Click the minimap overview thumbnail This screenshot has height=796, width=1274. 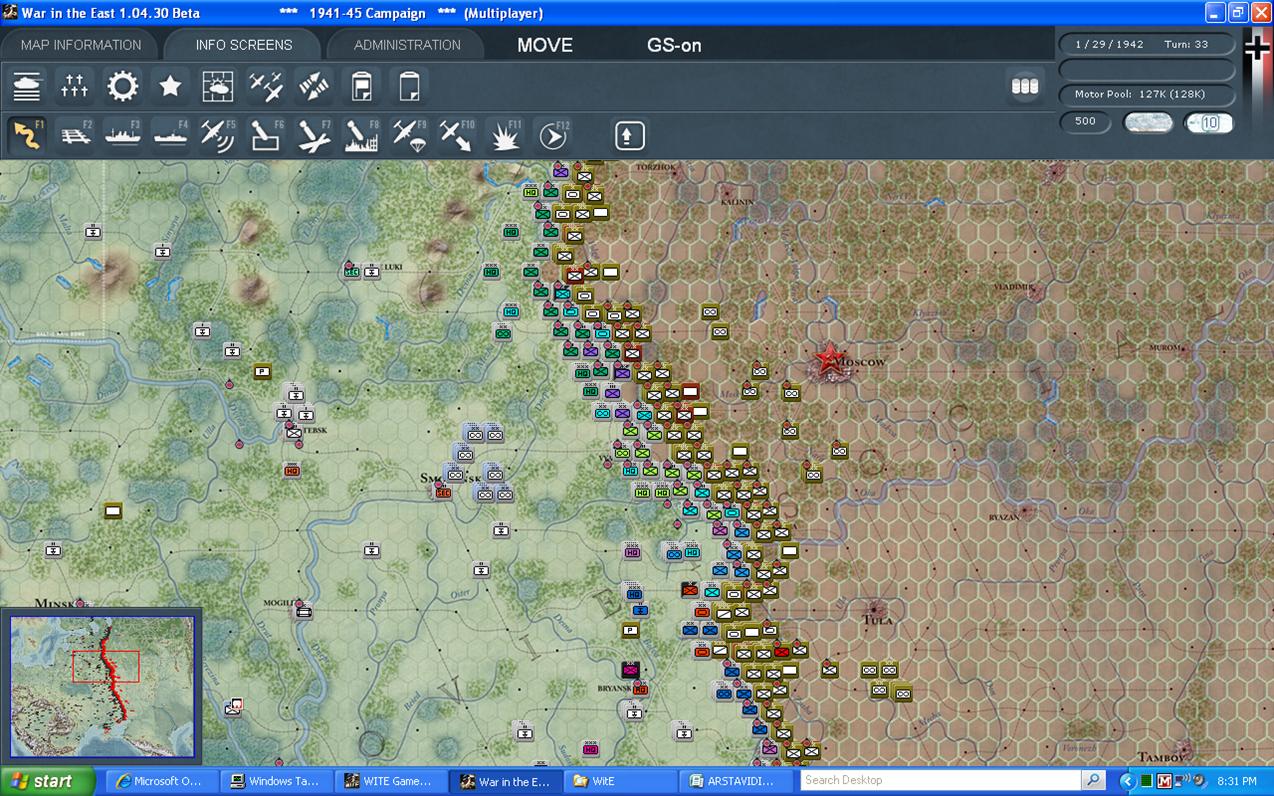pos(102,686)
